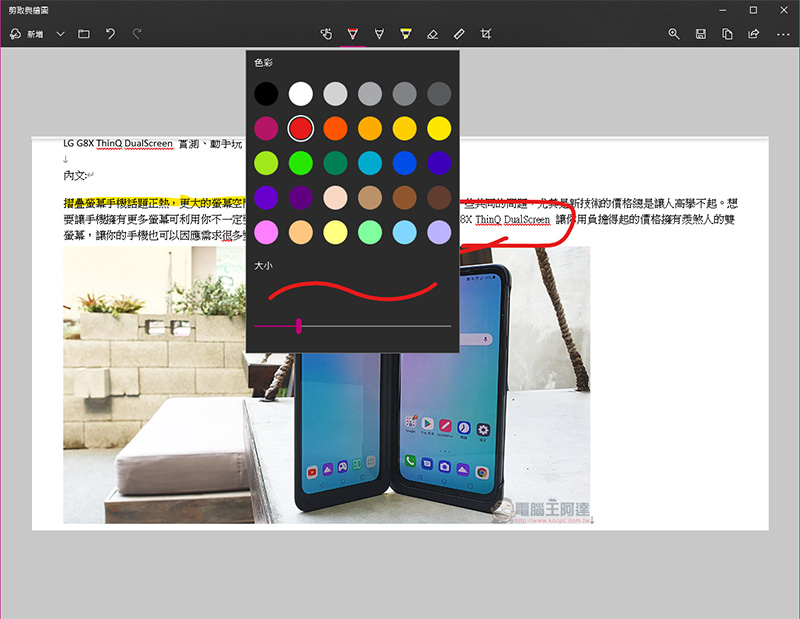The width and height of the screenshot is (800, 619).
Task: Click the 色彩 heading in pen panel
Action: [x=264, y=63]
